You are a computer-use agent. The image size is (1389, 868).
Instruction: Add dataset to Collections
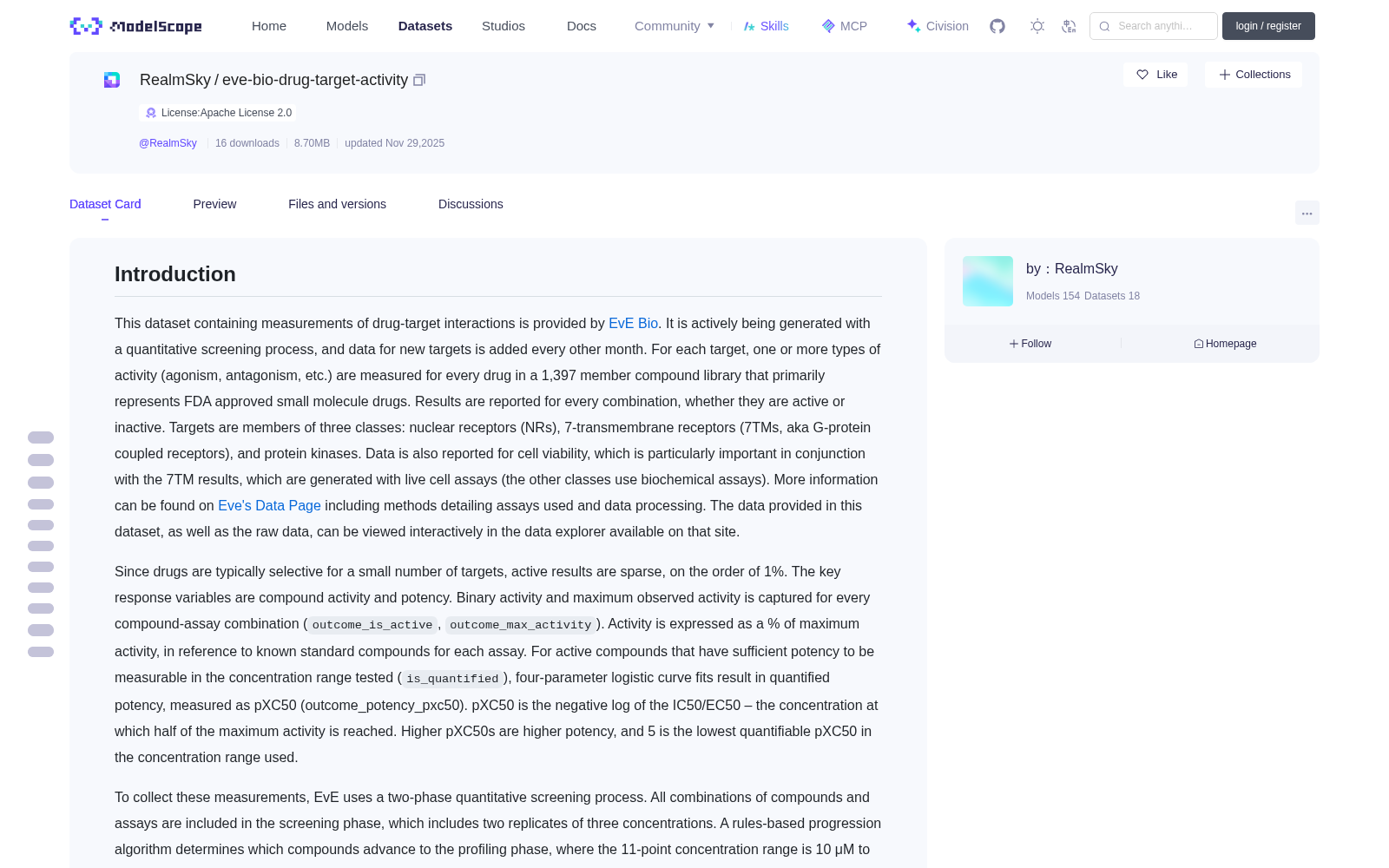click(x=1254, y=75)
